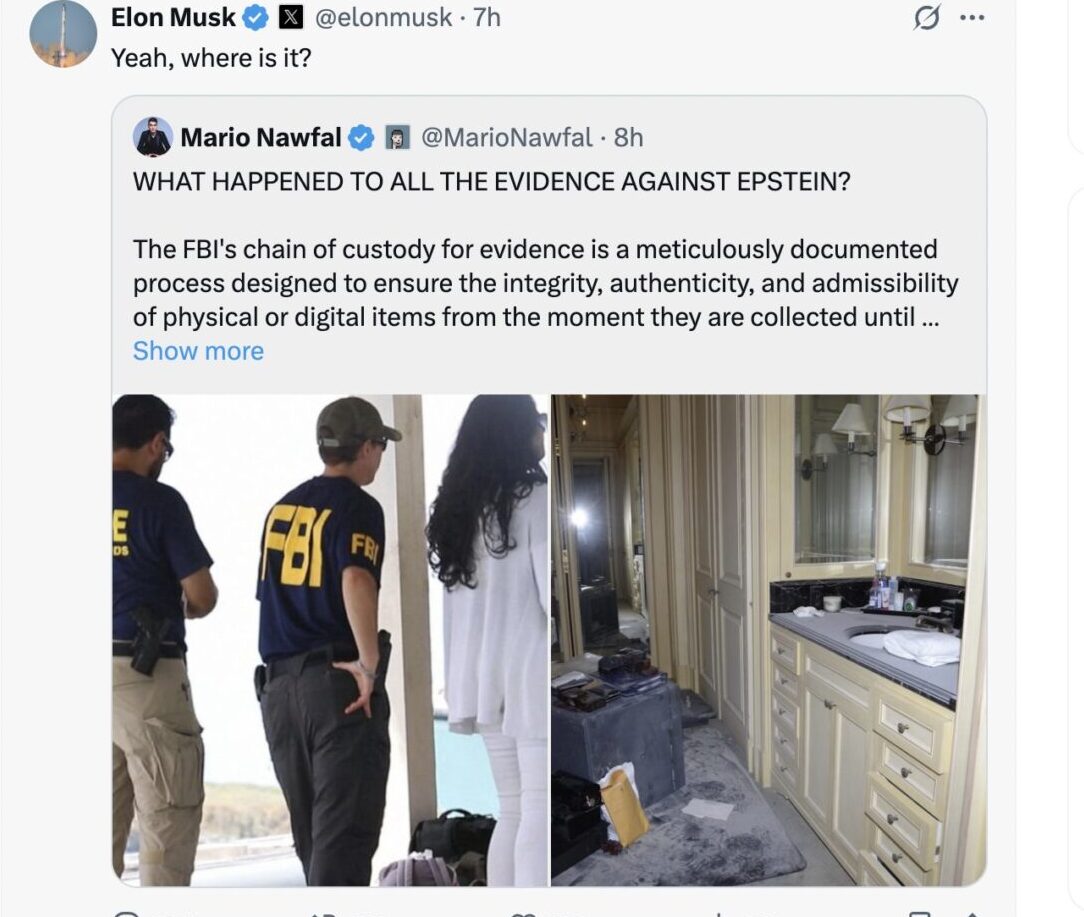The height and width of the screenshot is (917, 1084).
Task: Open quoted post headline about Epstein evidence
Action: [x=492, y=181]
